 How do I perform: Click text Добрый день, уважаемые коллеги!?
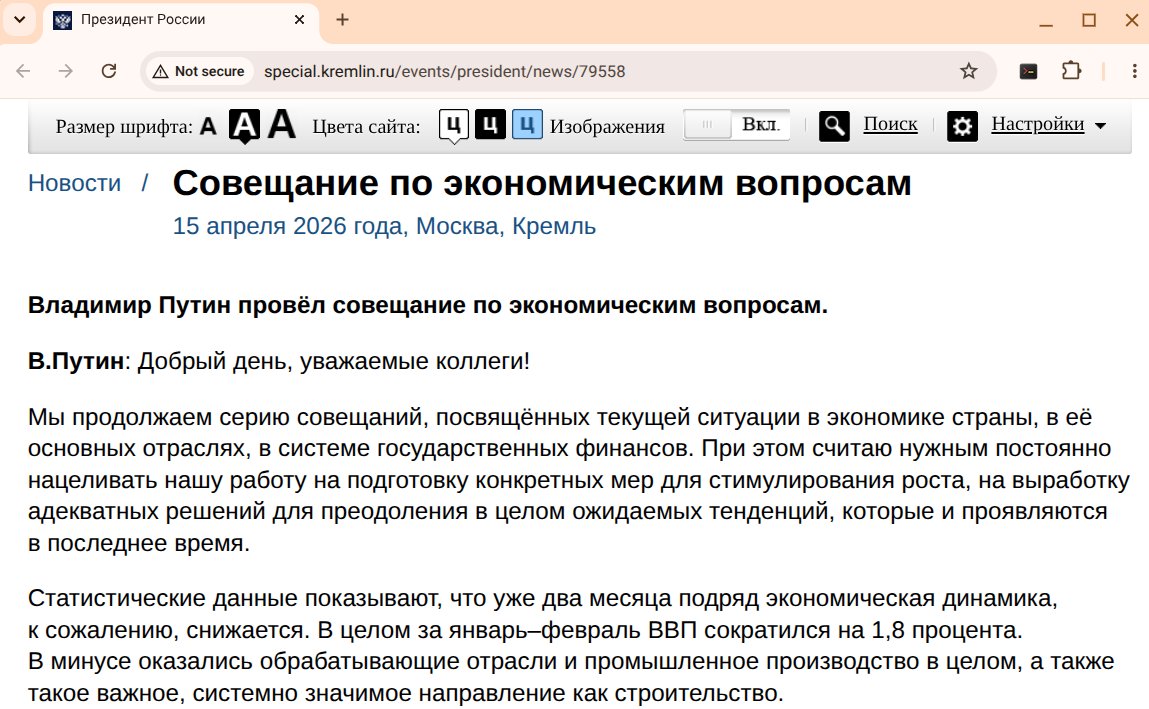point(333,361)
